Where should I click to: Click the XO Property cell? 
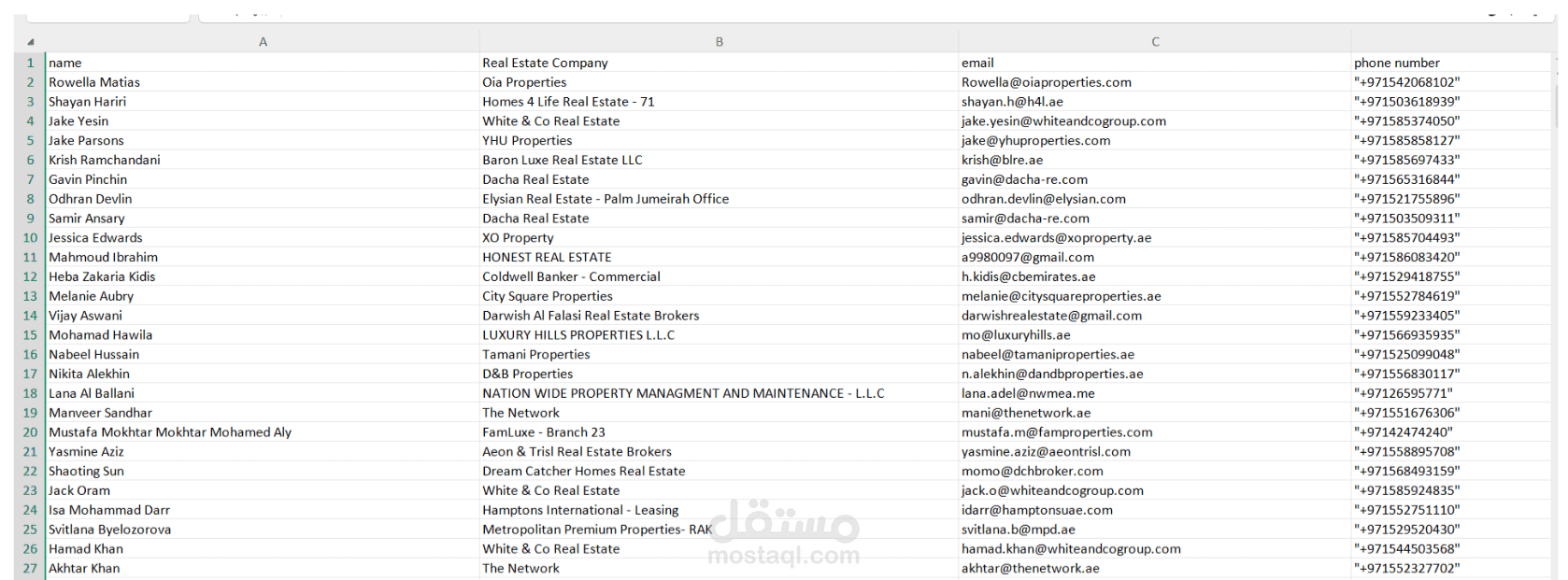(x=719, y=237)
